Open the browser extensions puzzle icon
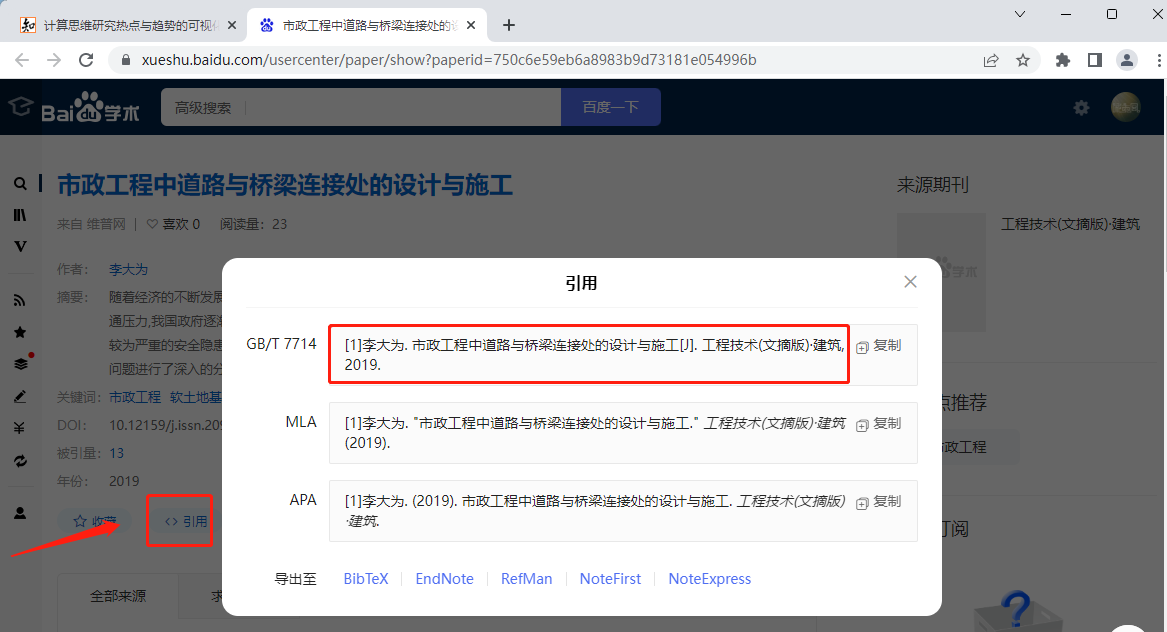 tap(1062, 60)
